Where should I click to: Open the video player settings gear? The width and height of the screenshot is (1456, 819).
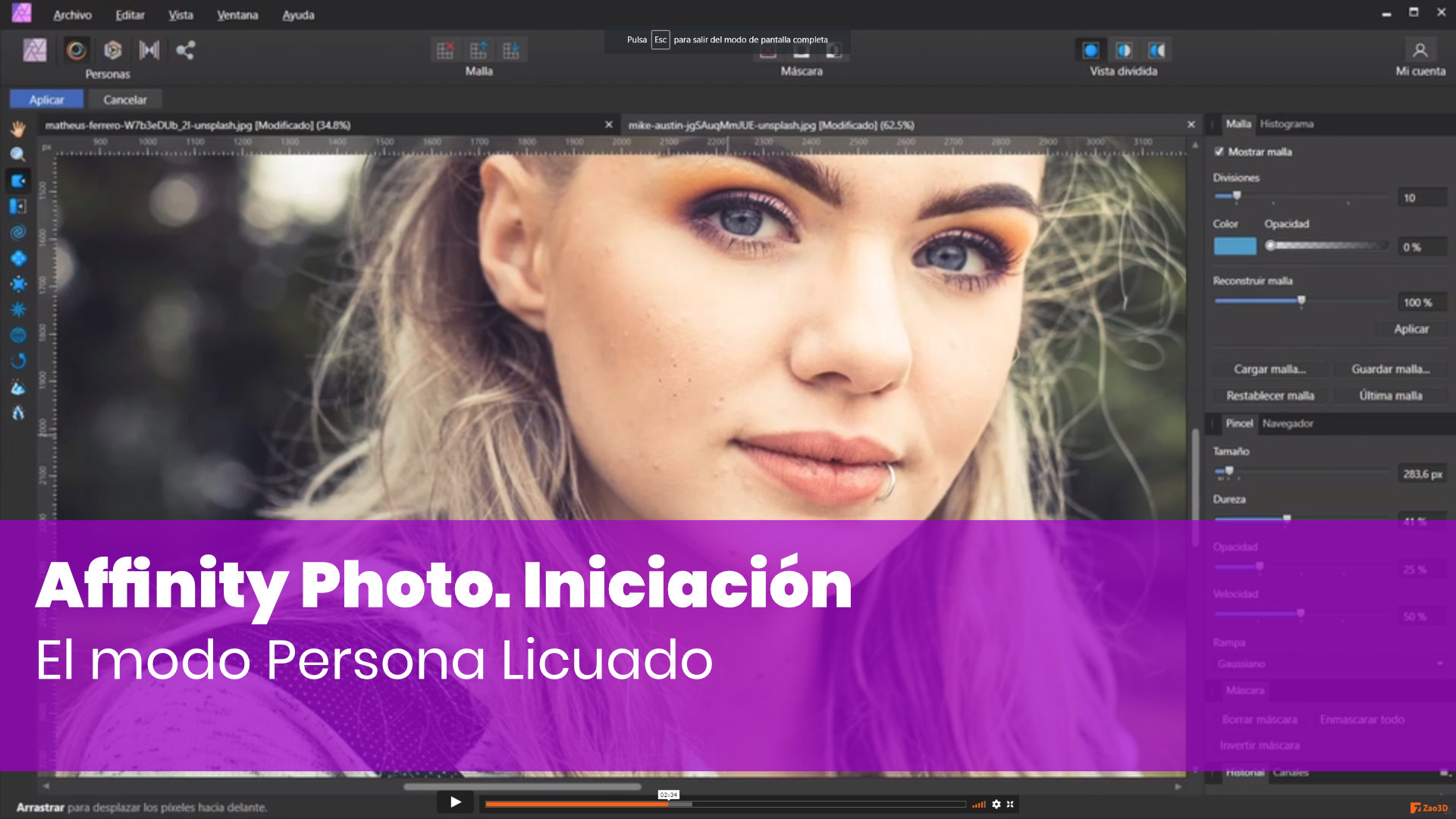click(x=996, y=804)
